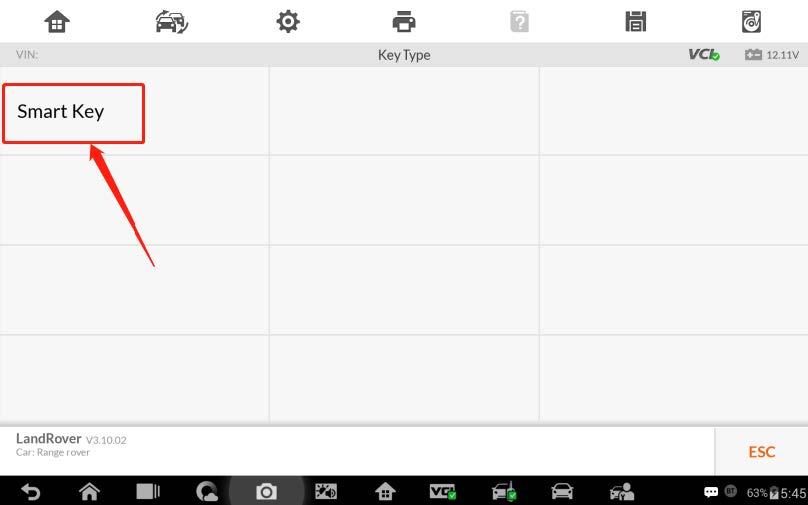Image resolution: width=808 pixels, height=505 pixels.
Task: Open the VCI shortcut in bottom bar
Action: coord(443,492)
